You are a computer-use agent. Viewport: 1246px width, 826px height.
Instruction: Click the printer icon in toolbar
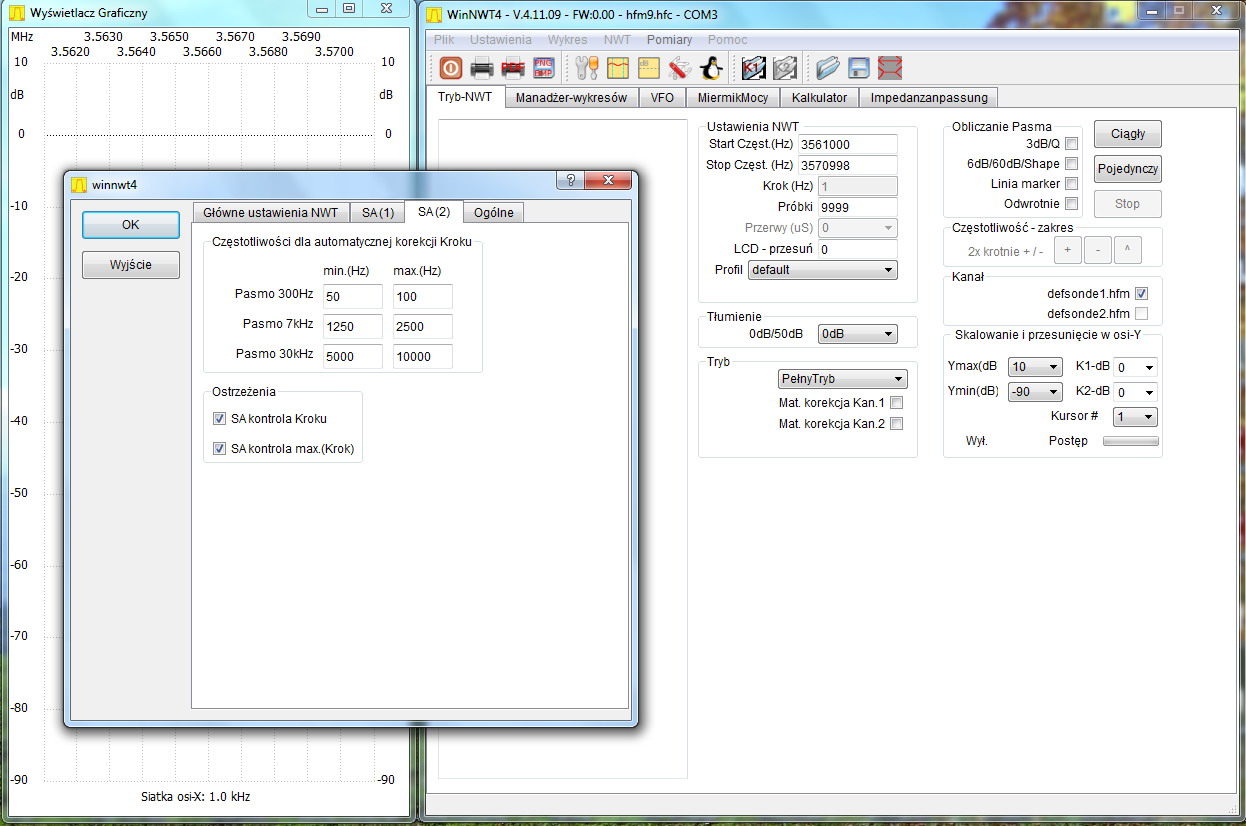pyautogui.click(x=482, y=68)
